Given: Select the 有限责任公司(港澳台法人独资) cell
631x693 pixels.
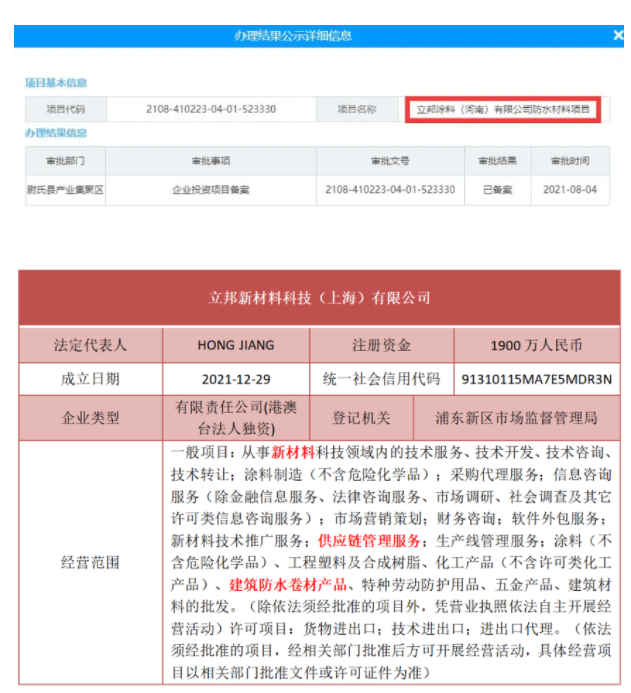Looking at the screenshot, I should click(236, 418).
